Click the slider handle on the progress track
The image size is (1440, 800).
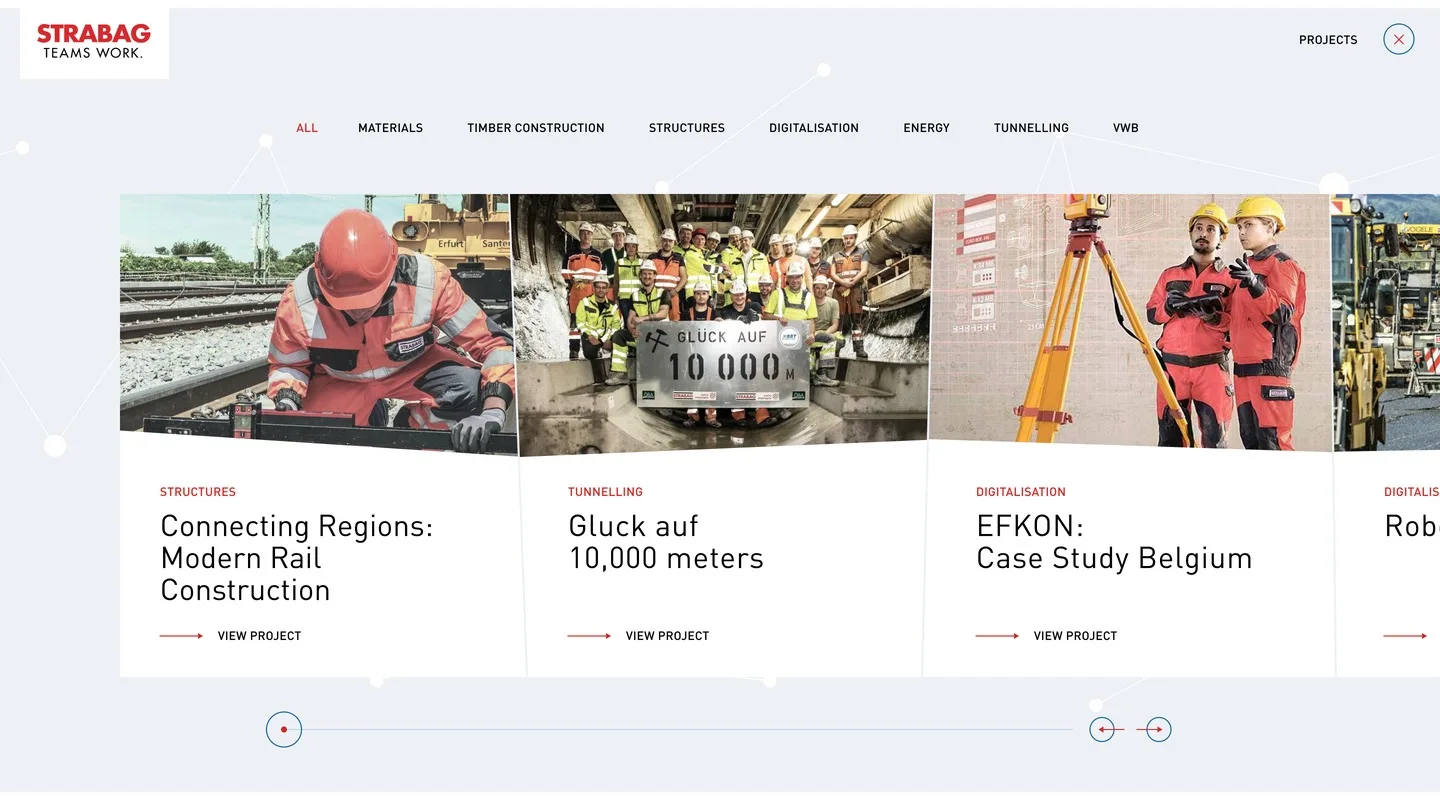point(284,730)
